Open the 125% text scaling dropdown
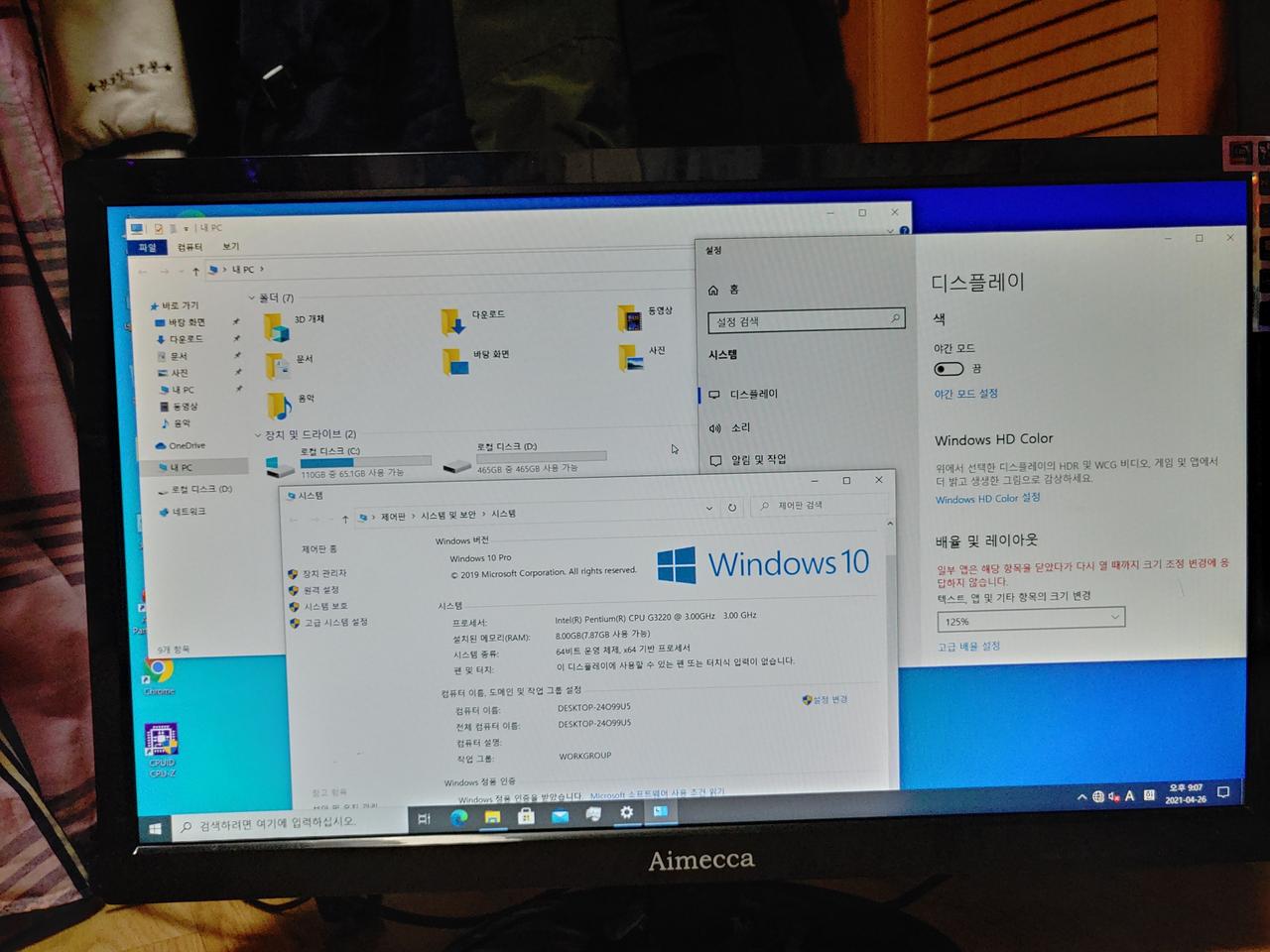 (x=1030, y=620)
